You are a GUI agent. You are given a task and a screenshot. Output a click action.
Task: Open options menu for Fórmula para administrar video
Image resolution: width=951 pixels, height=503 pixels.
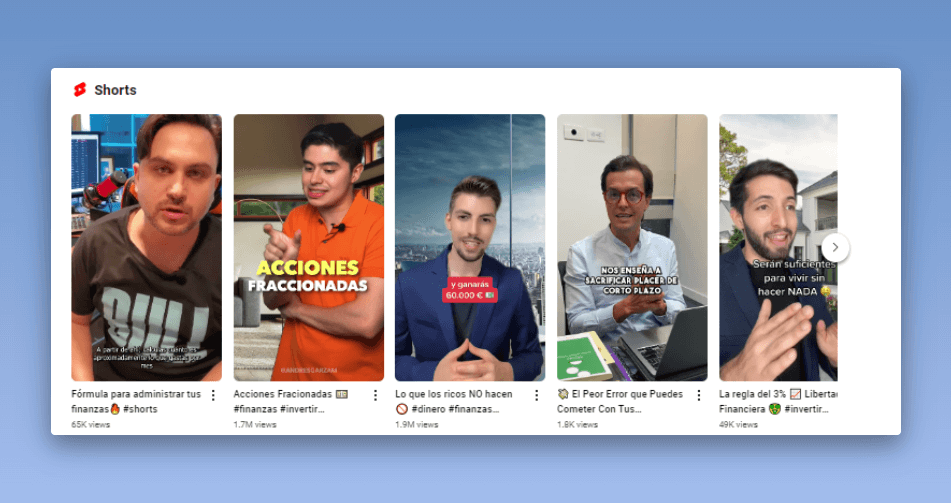click(x=213, y=396)
